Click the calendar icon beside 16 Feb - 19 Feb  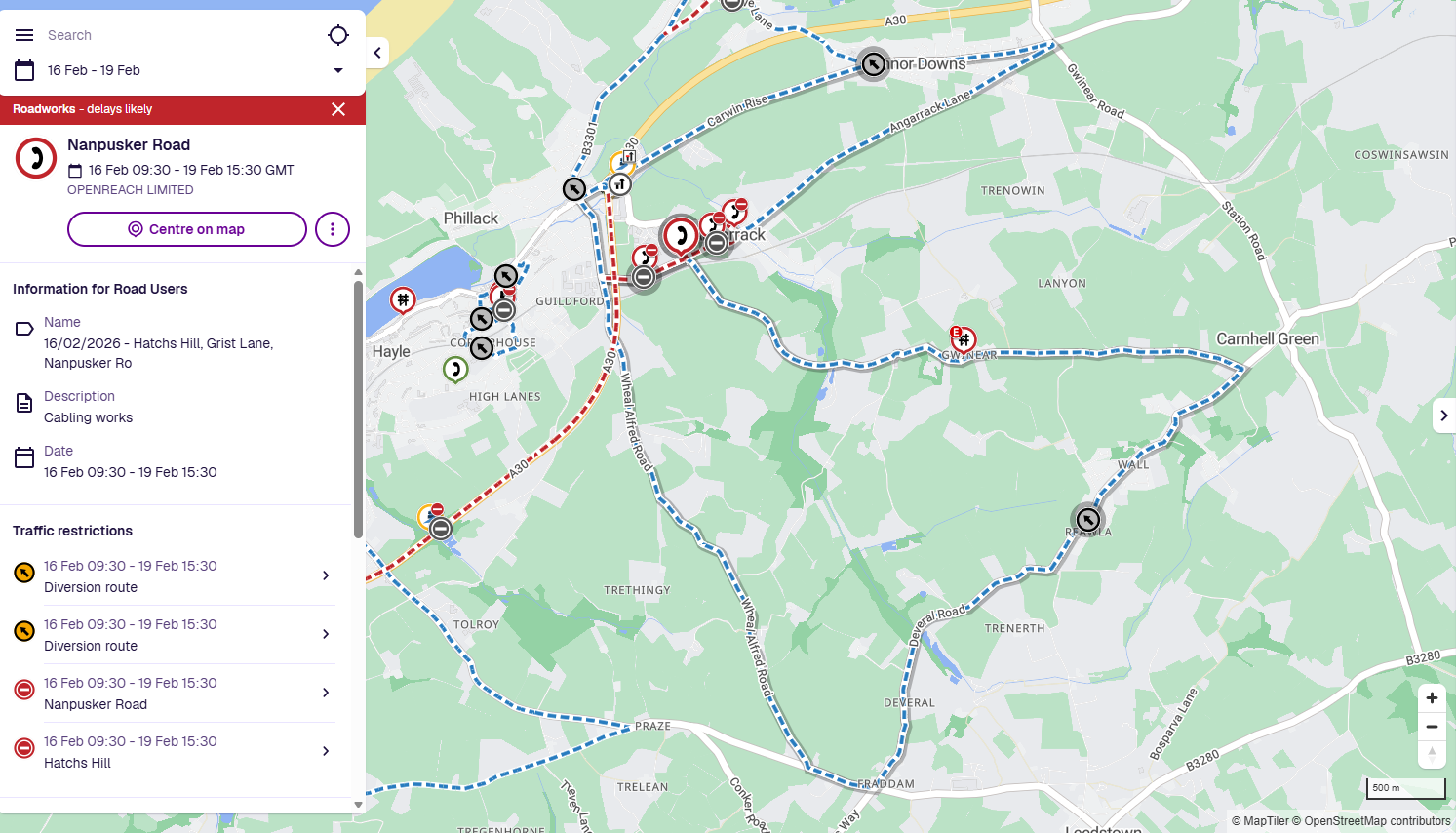point(24,70)
